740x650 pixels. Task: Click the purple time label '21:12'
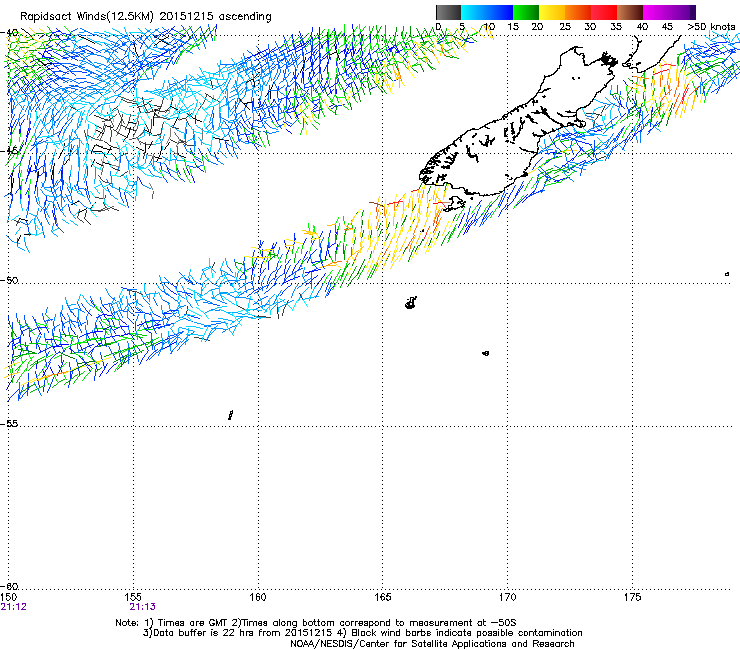[14, 607]
